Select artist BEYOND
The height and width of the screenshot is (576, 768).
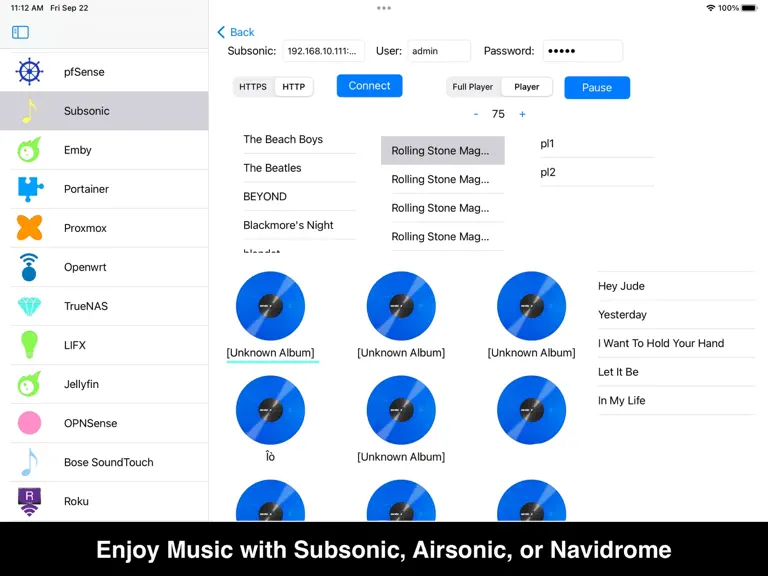coord(299,196)
